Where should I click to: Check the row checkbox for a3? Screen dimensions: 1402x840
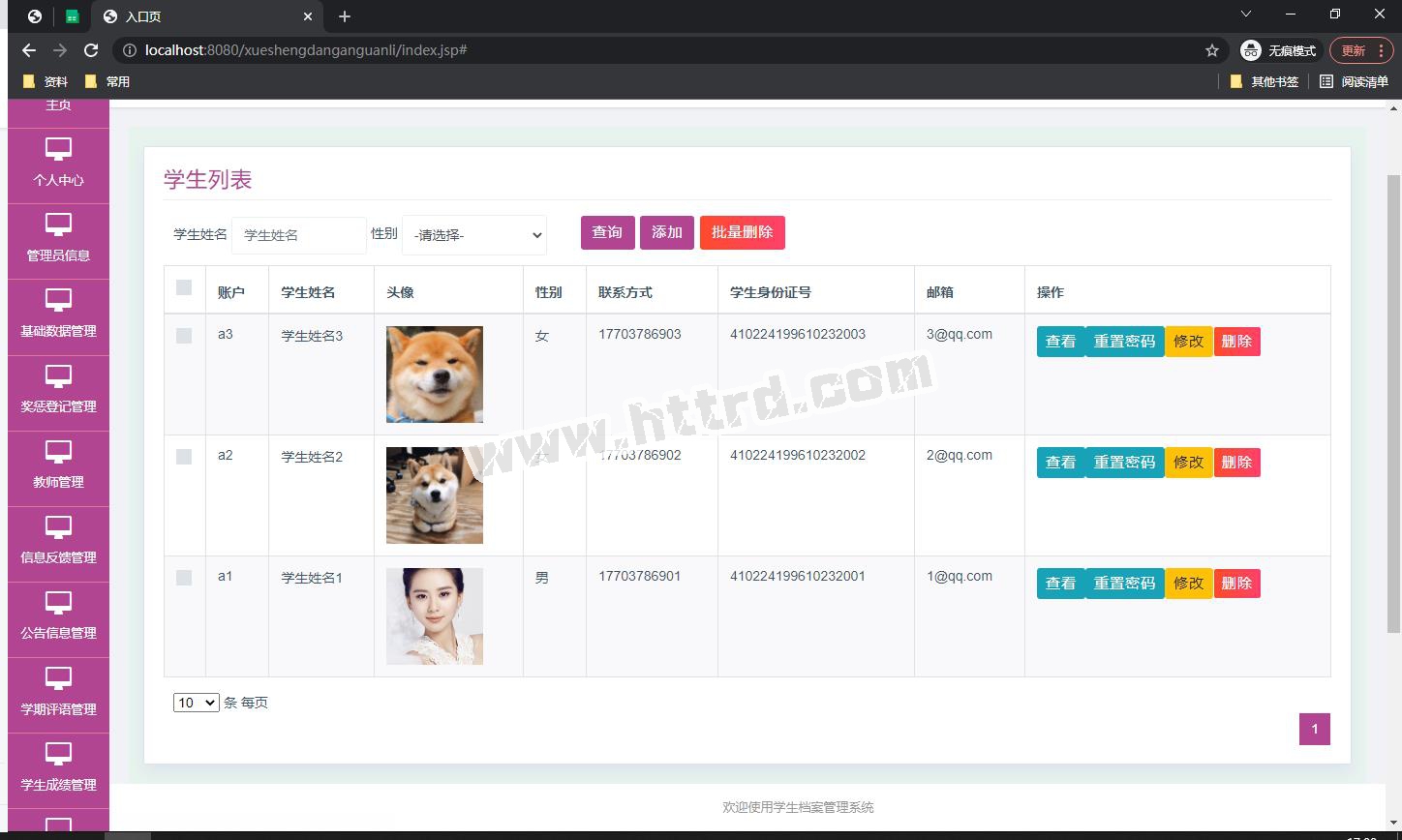tap(184, 336)
